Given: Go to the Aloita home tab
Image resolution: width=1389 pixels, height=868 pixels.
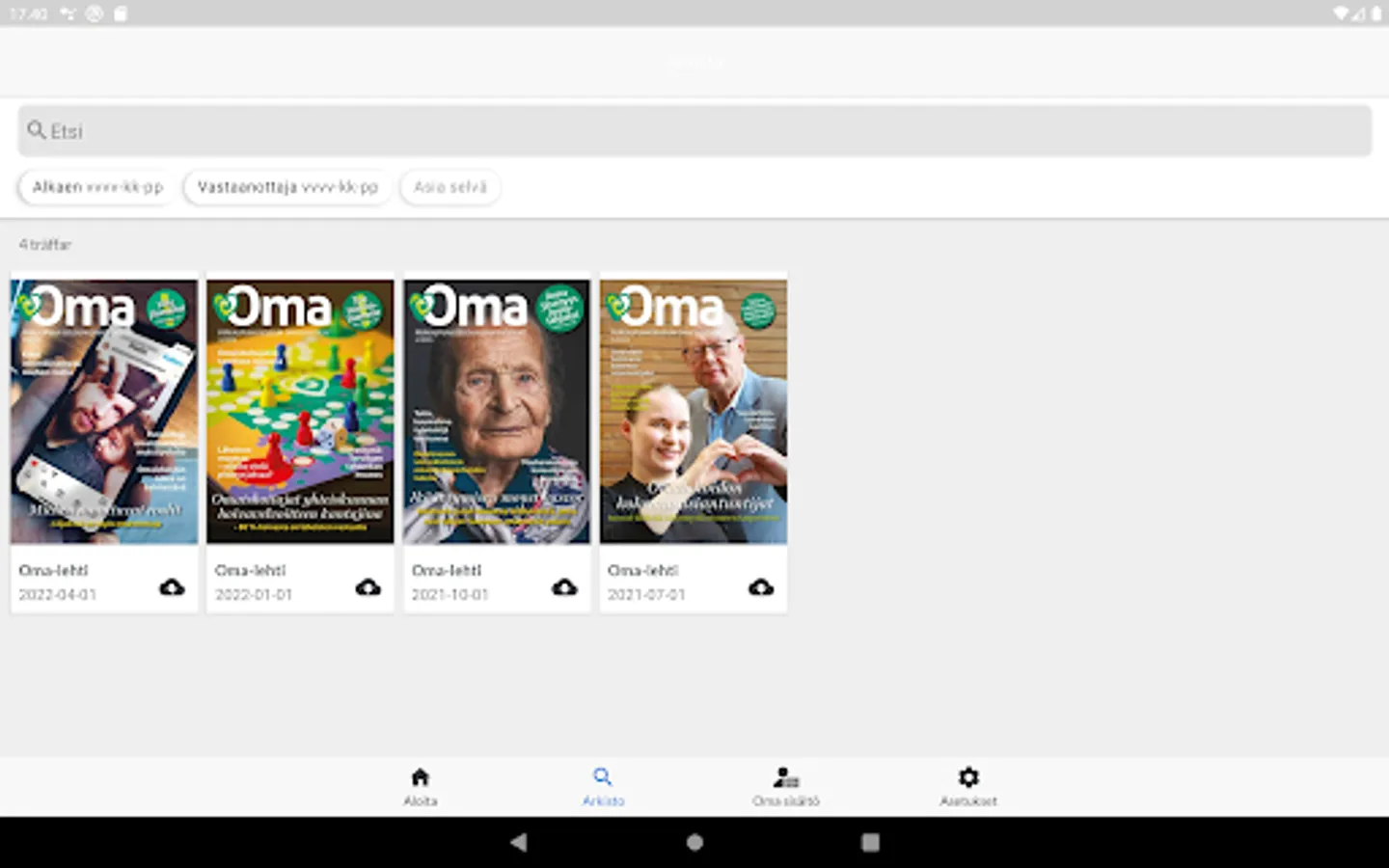Looking at the screenshot, I should tap(421, 787).
